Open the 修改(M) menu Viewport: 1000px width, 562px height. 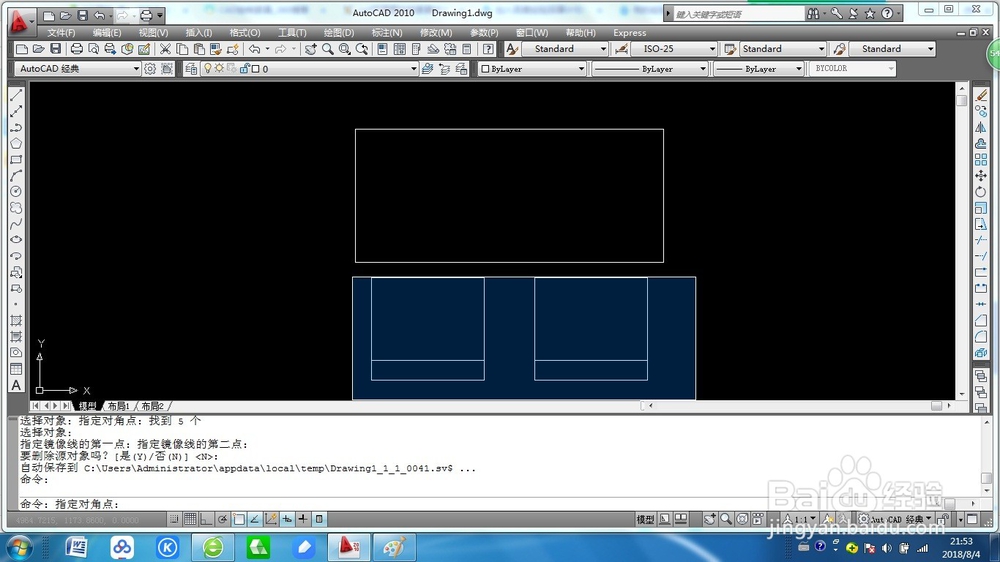(x=436, y=33)
